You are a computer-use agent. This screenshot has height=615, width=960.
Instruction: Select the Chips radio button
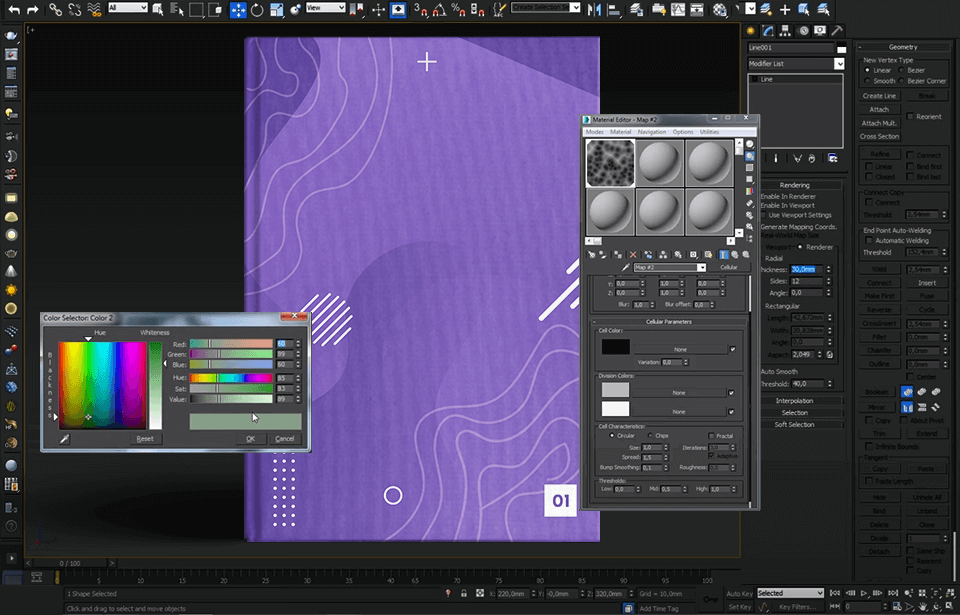click(650, 436)
